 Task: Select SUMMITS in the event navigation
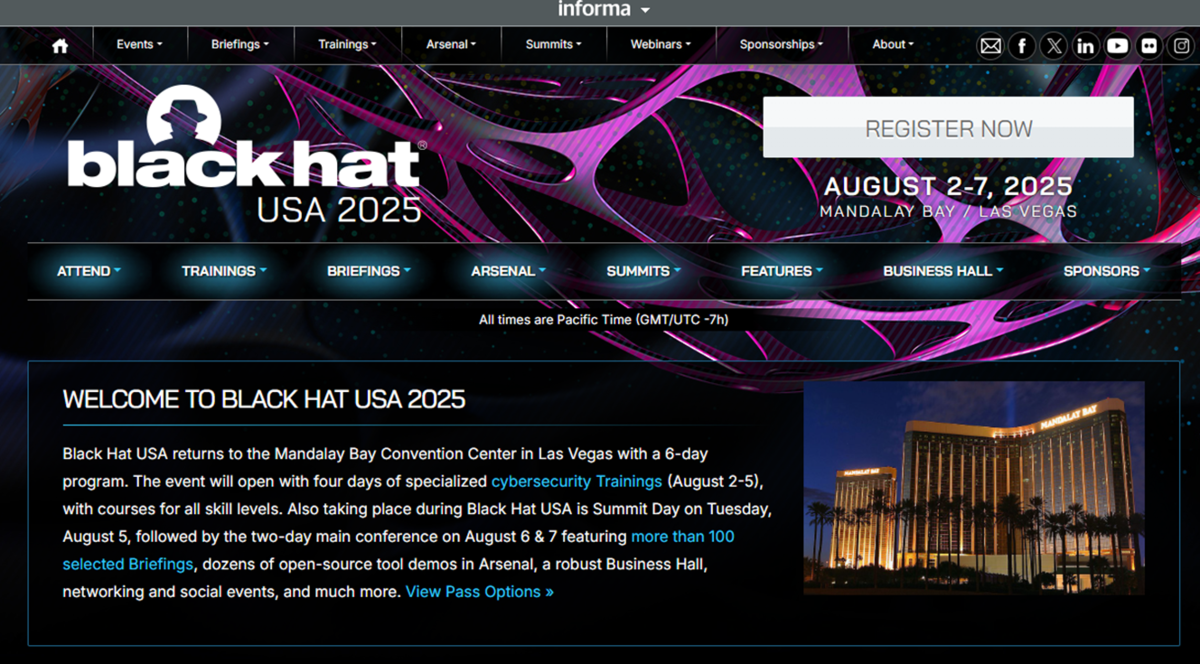tap(643, 271)
